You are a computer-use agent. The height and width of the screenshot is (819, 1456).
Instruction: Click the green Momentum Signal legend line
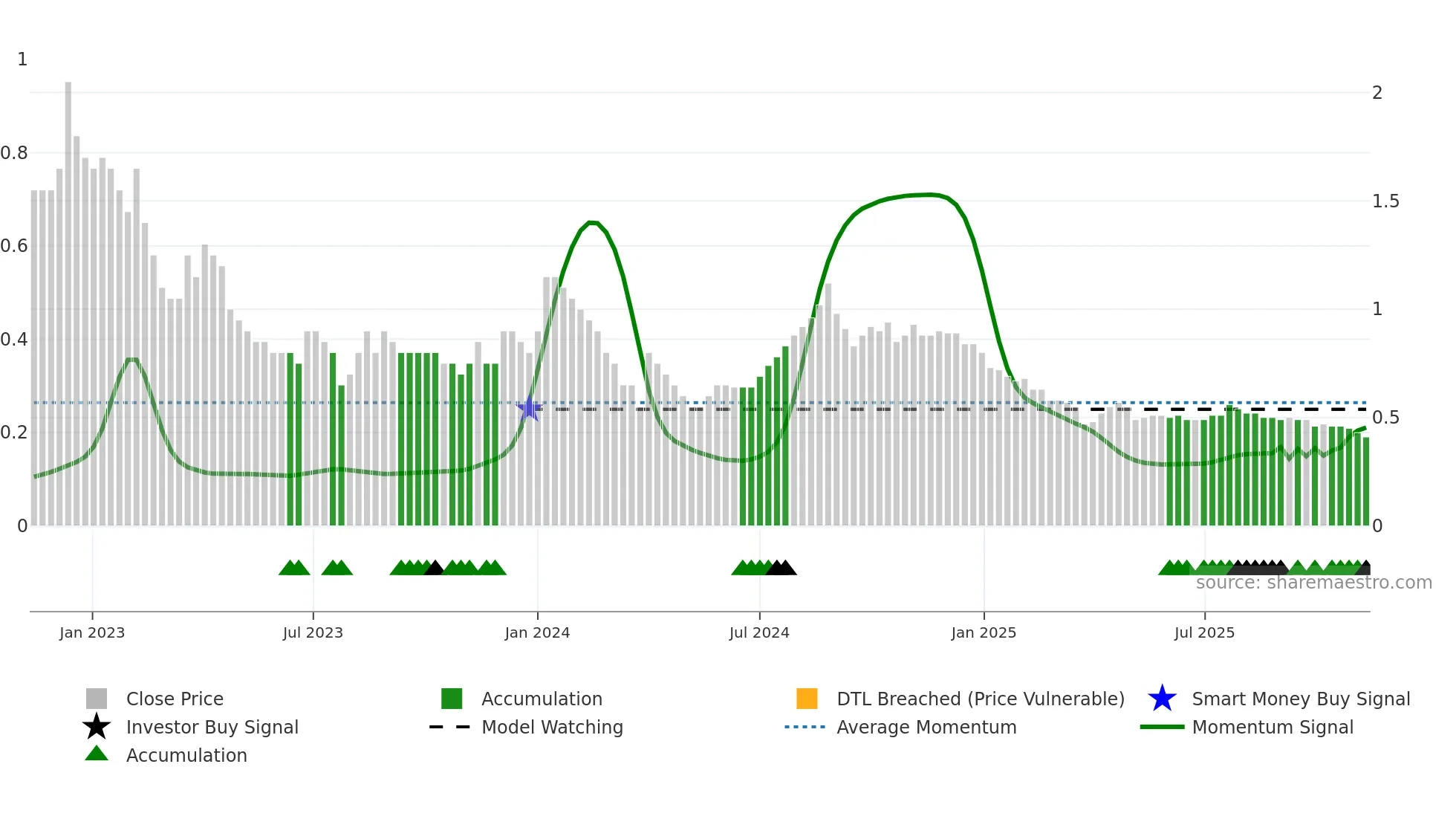(1162, 727)
